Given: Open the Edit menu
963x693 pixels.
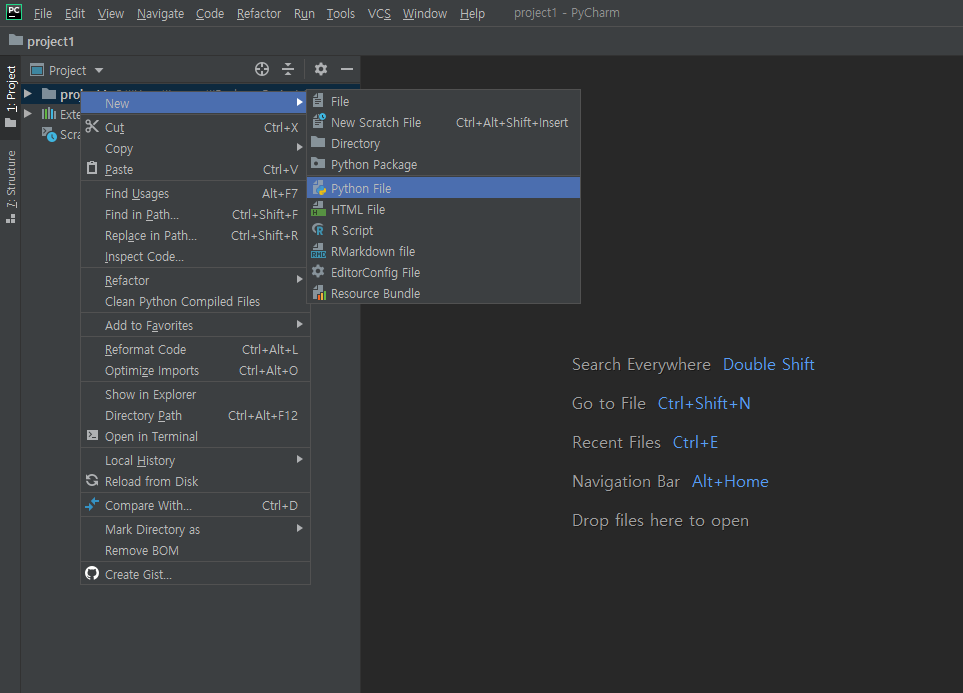Looking at the screenshot, I should click(75, 13).
